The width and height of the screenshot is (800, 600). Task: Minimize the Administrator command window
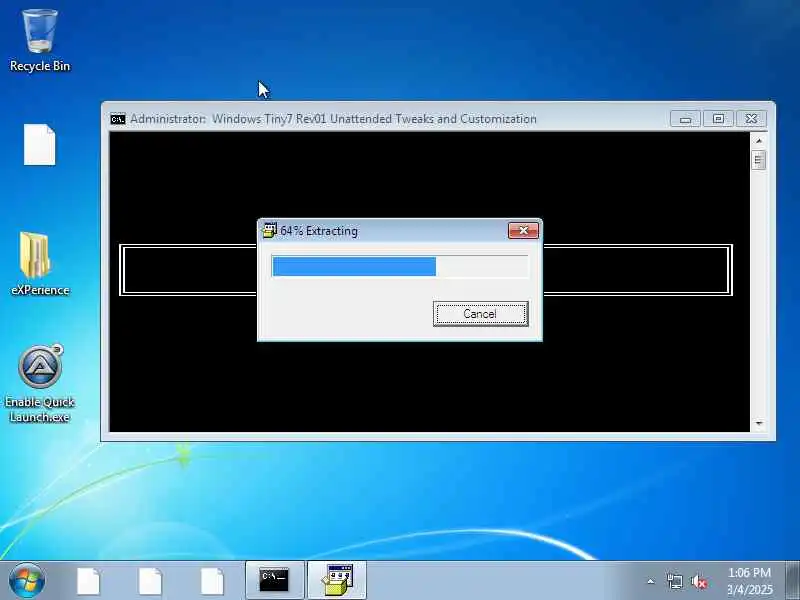click(685, 119)
